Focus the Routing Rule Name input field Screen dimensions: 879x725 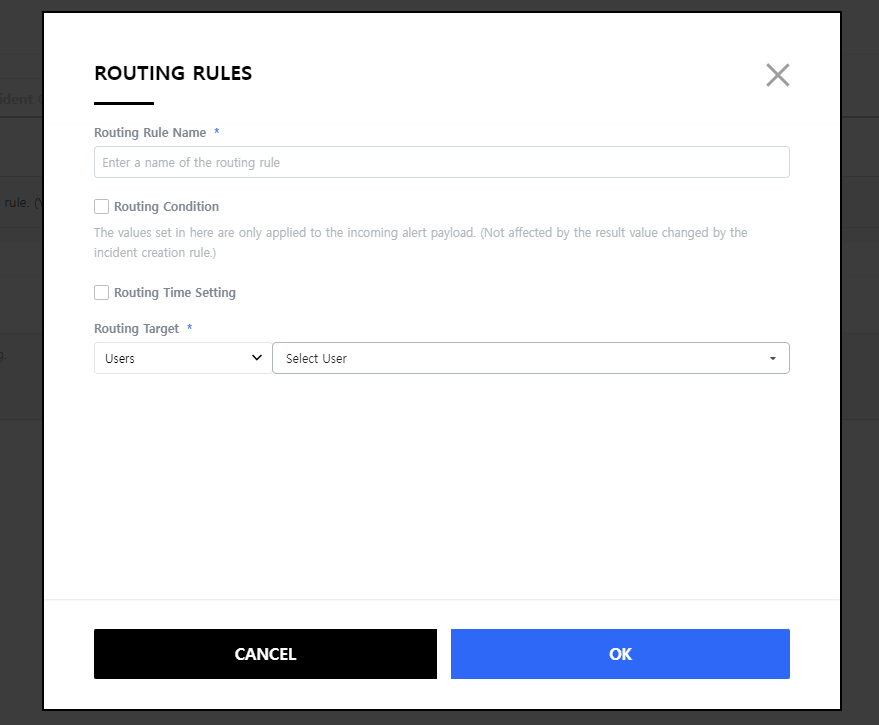click(x=441, y=162)
